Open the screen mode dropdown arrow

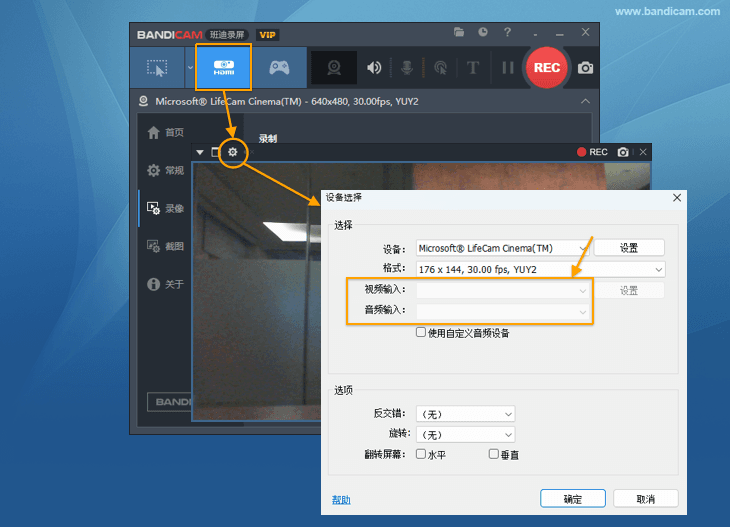(x=190, y=68)
